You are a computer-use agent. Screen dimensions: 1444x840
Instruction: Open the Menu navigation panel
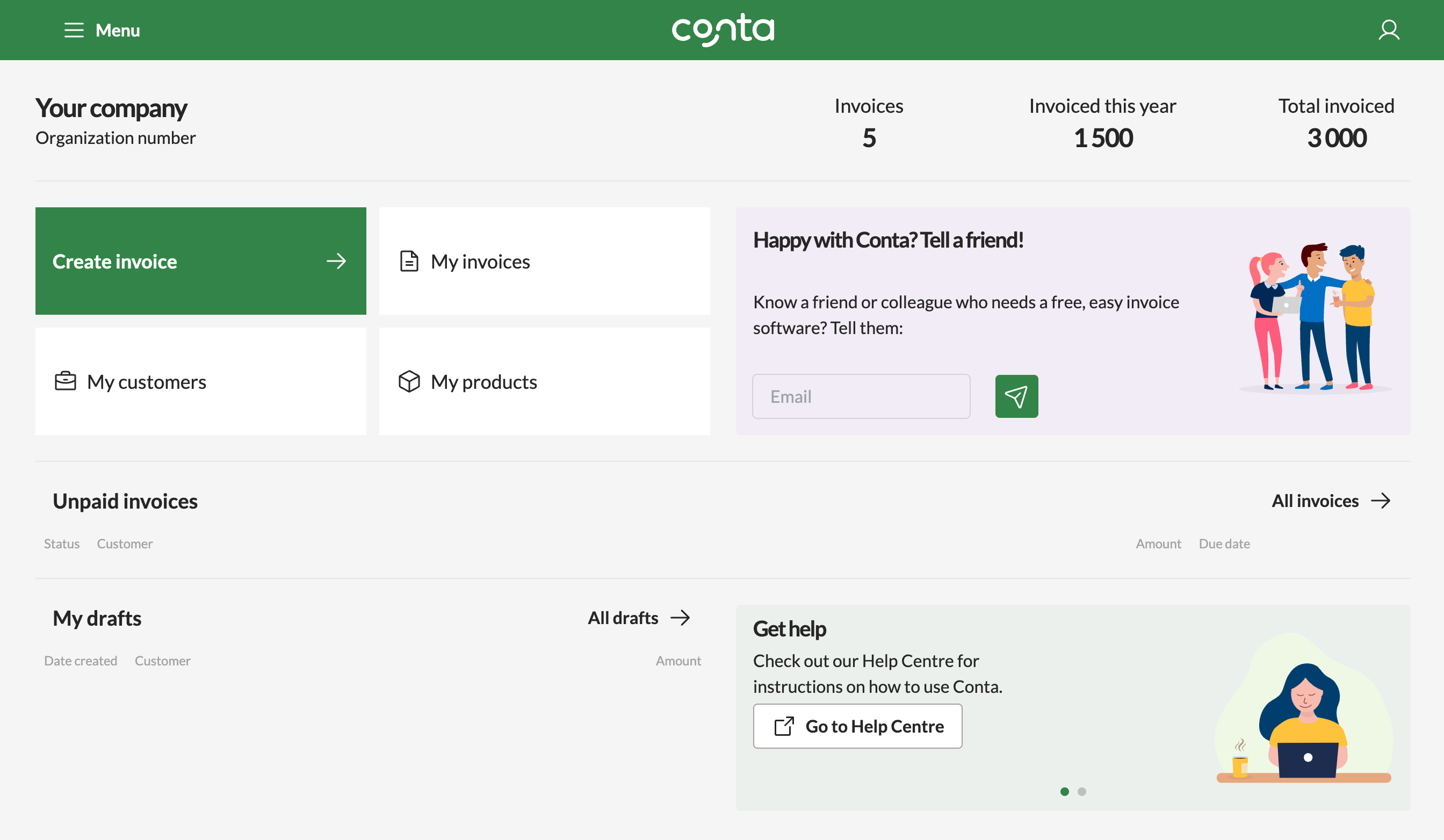point(100,30)
